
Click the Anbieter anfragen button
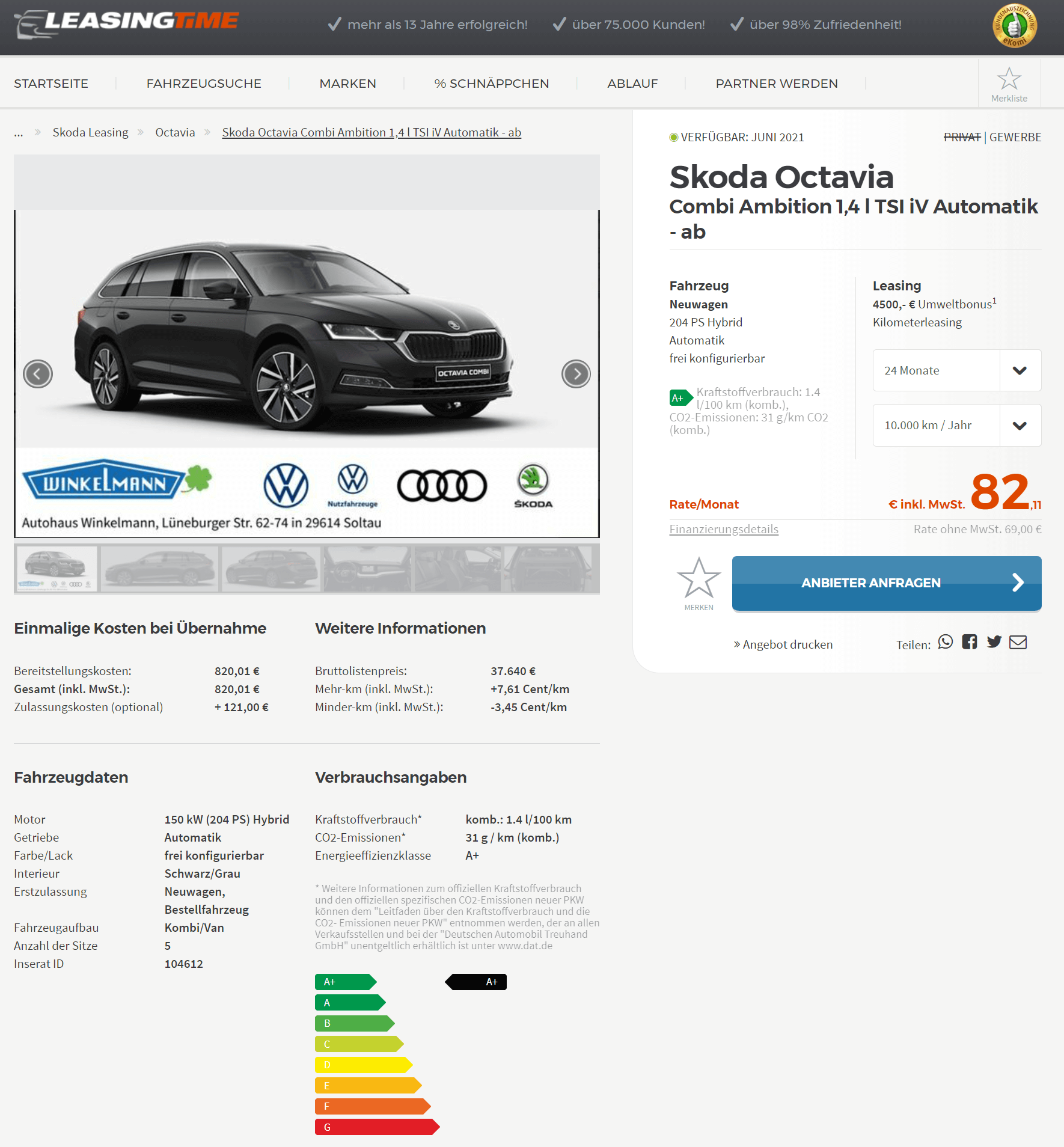(x=887, y=583)
